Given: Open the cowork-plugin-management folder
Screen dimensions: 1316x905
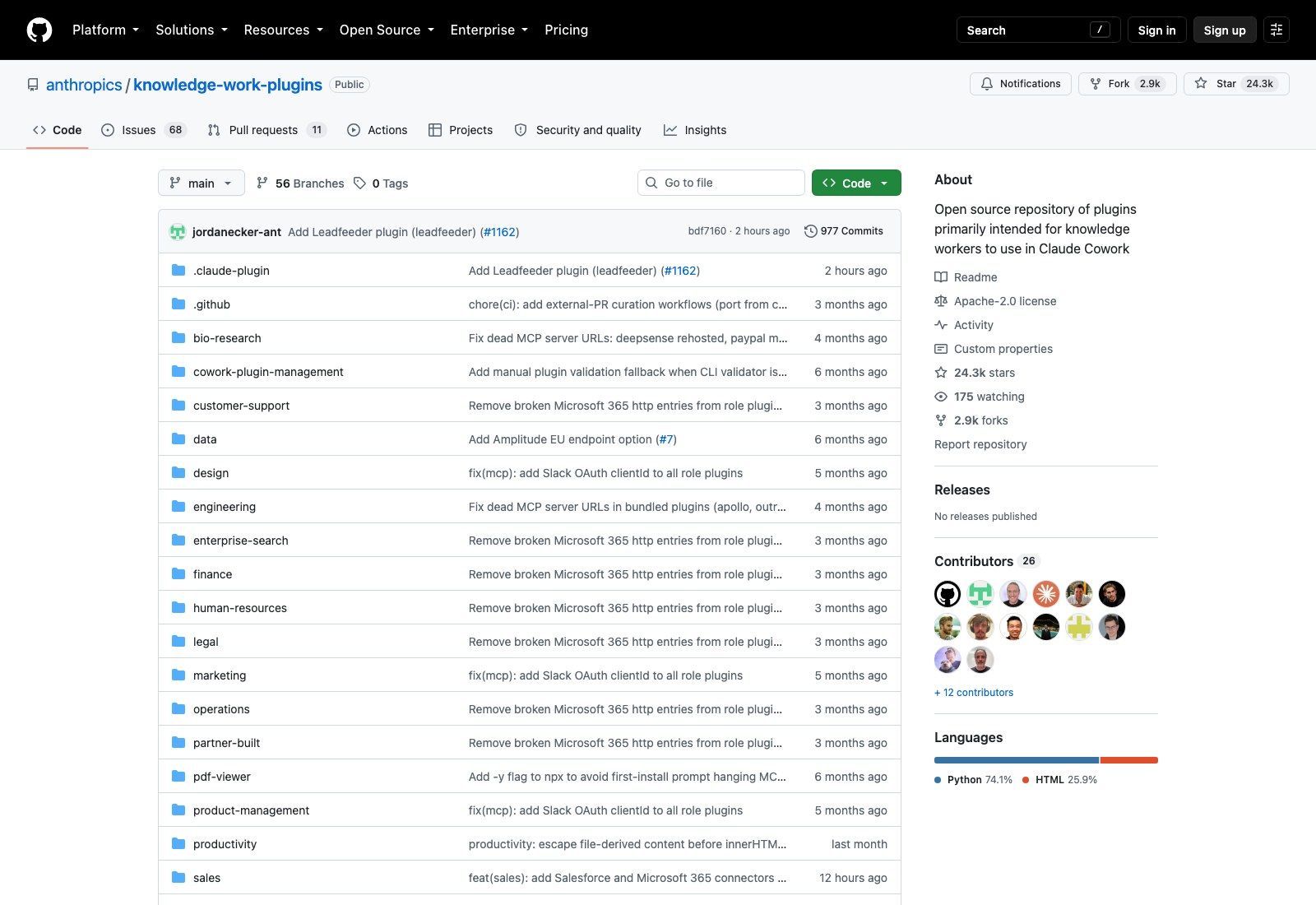Looking at the screenshot, I should 268,372.
